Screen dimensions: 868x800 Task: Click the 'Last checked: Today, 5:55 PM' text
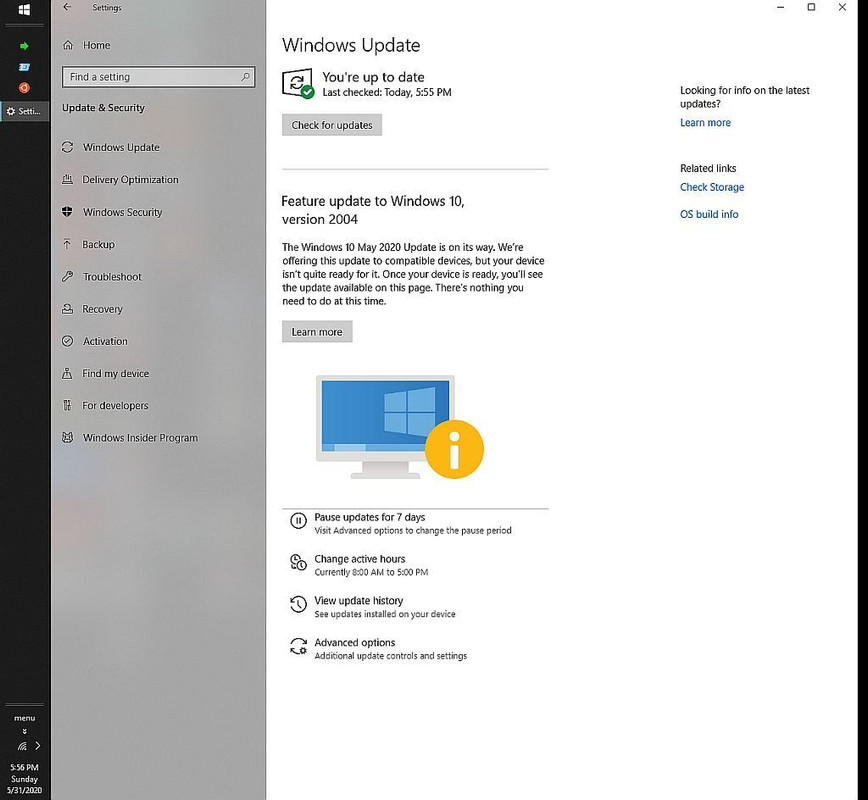click(386, 92)
